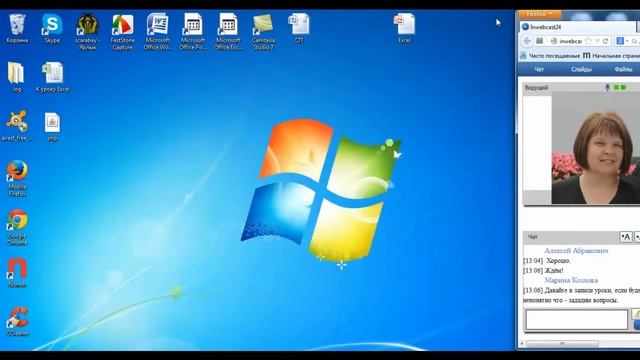Open the Camtasia Studio 7 shortcut
This screenshot has height=360, width=640.
coord(263,32)
